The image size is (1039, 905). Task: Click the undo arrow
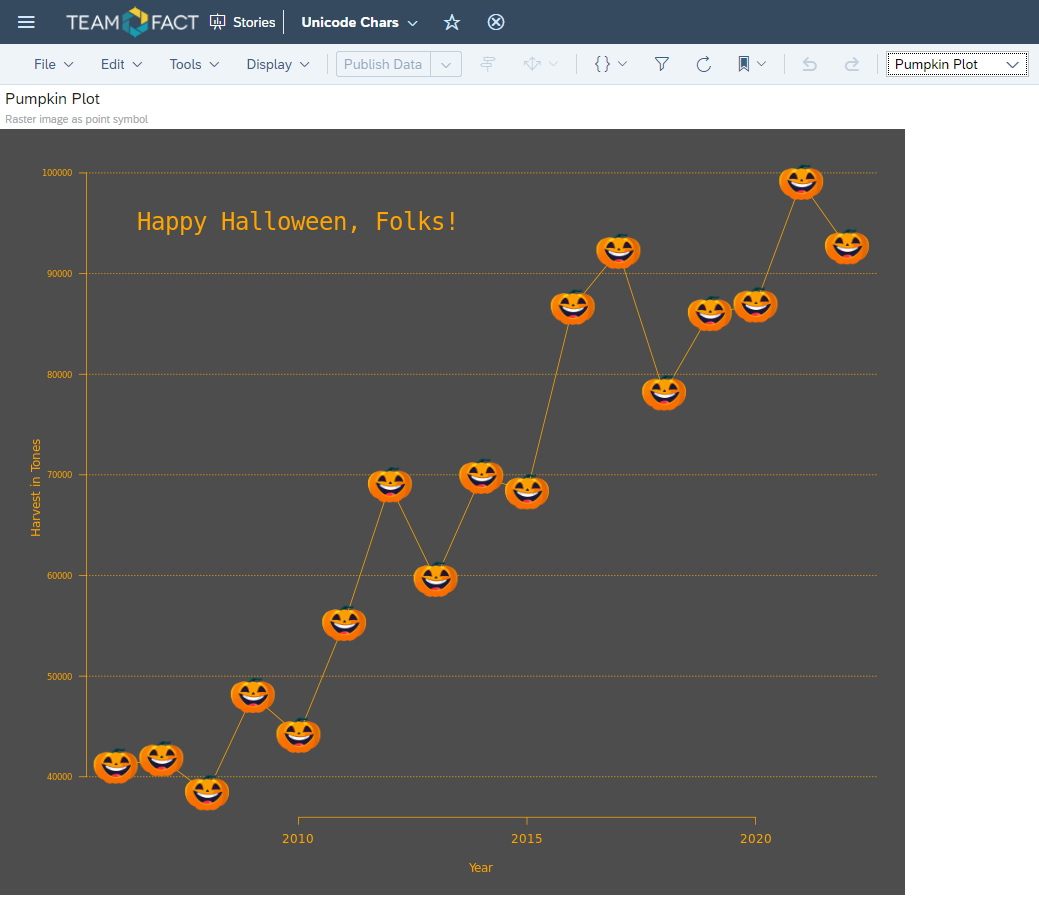click(809, 64)
